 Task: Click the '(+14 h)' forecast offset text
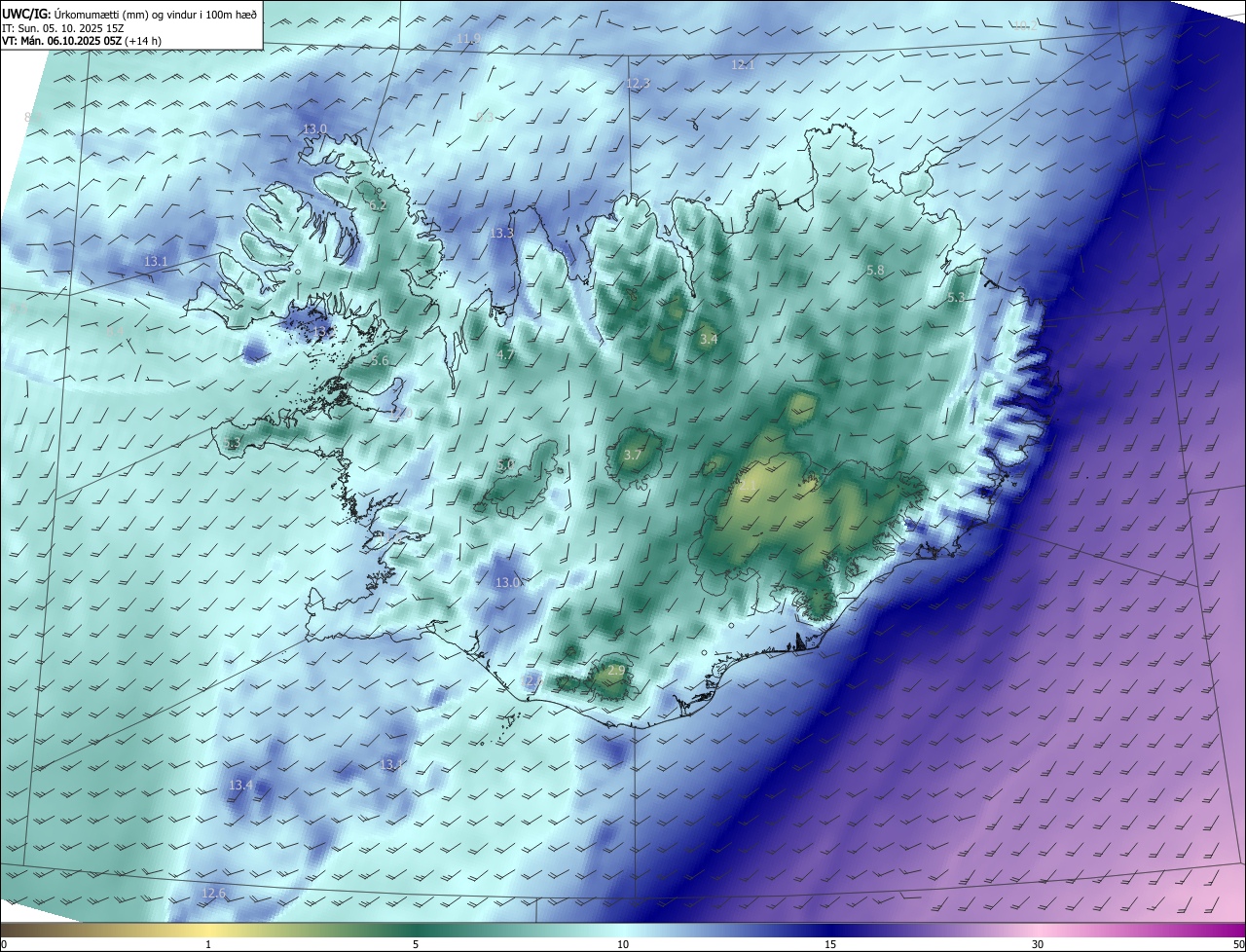tap(143, 41)
